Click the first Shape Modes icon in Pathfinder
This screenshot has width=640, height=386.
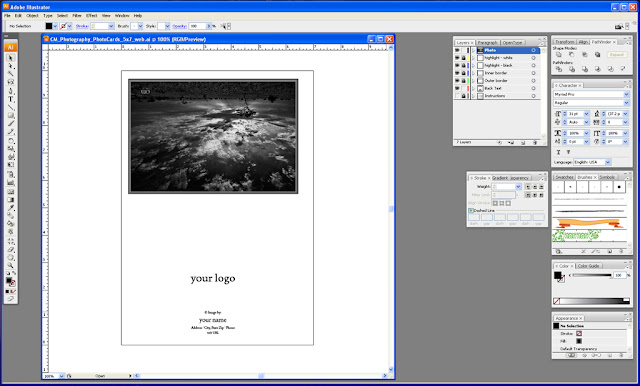tap(558, 55)
